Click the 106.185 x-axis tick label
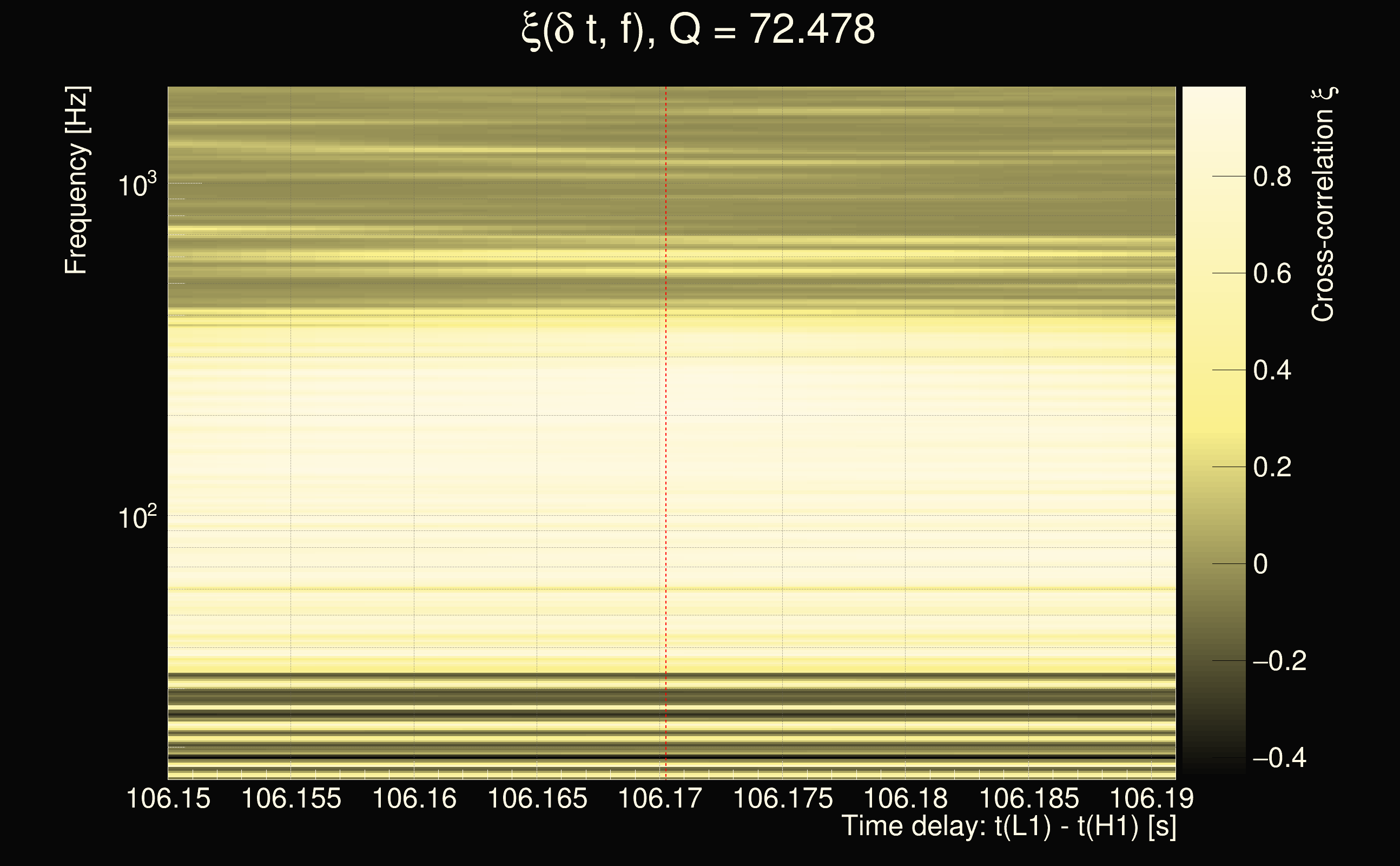Viewport: 1400px width, 866px height. click(1029, 798)
